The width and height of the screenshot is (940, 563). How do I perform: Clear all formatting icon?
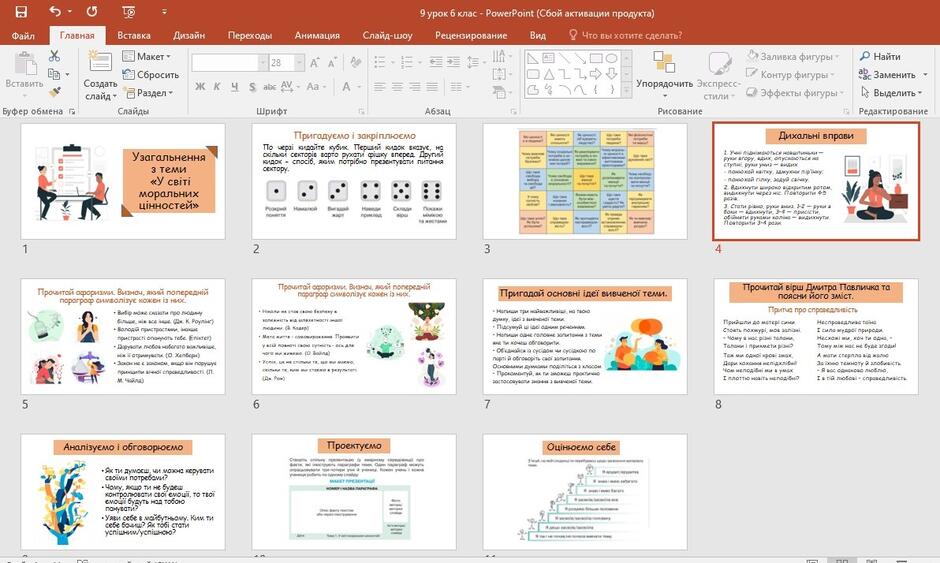point(355,63)
